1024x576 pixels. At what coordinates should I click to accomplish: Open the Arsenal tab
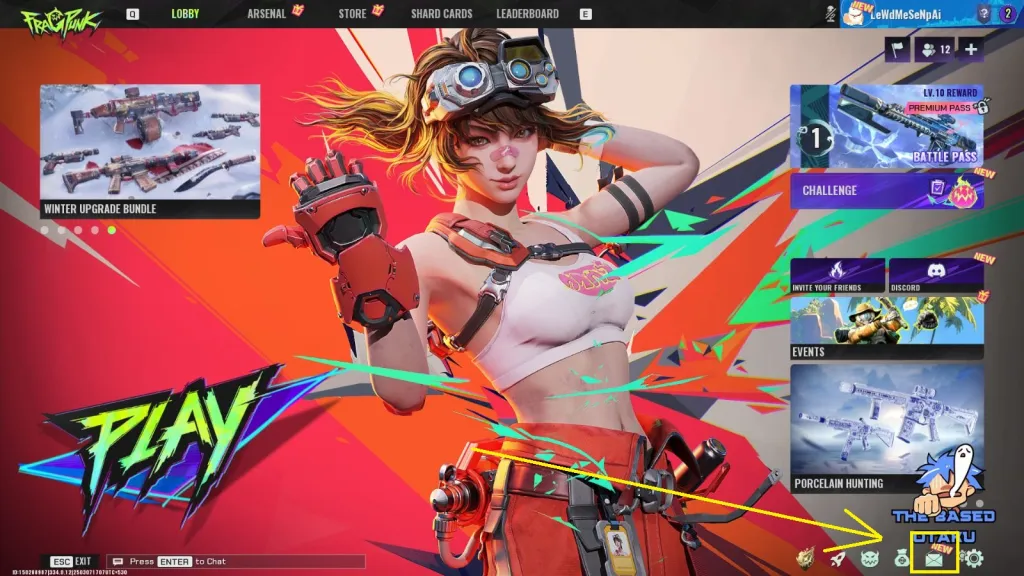click(x=266, y=14)
